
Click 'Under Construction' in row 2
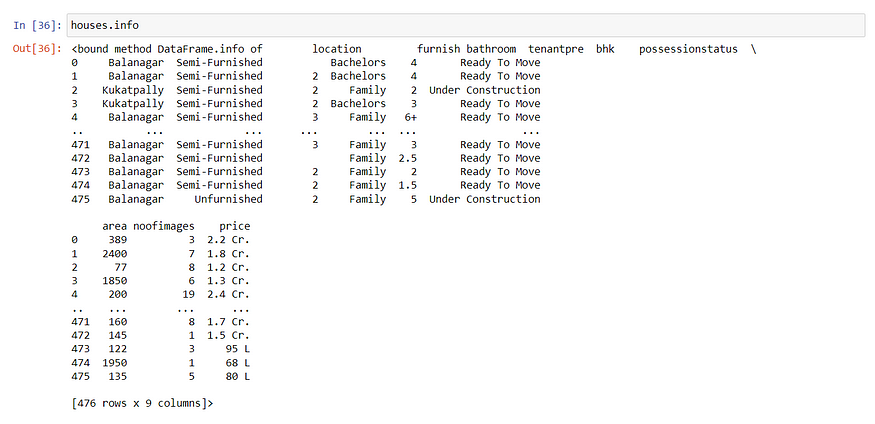point(484,90)
